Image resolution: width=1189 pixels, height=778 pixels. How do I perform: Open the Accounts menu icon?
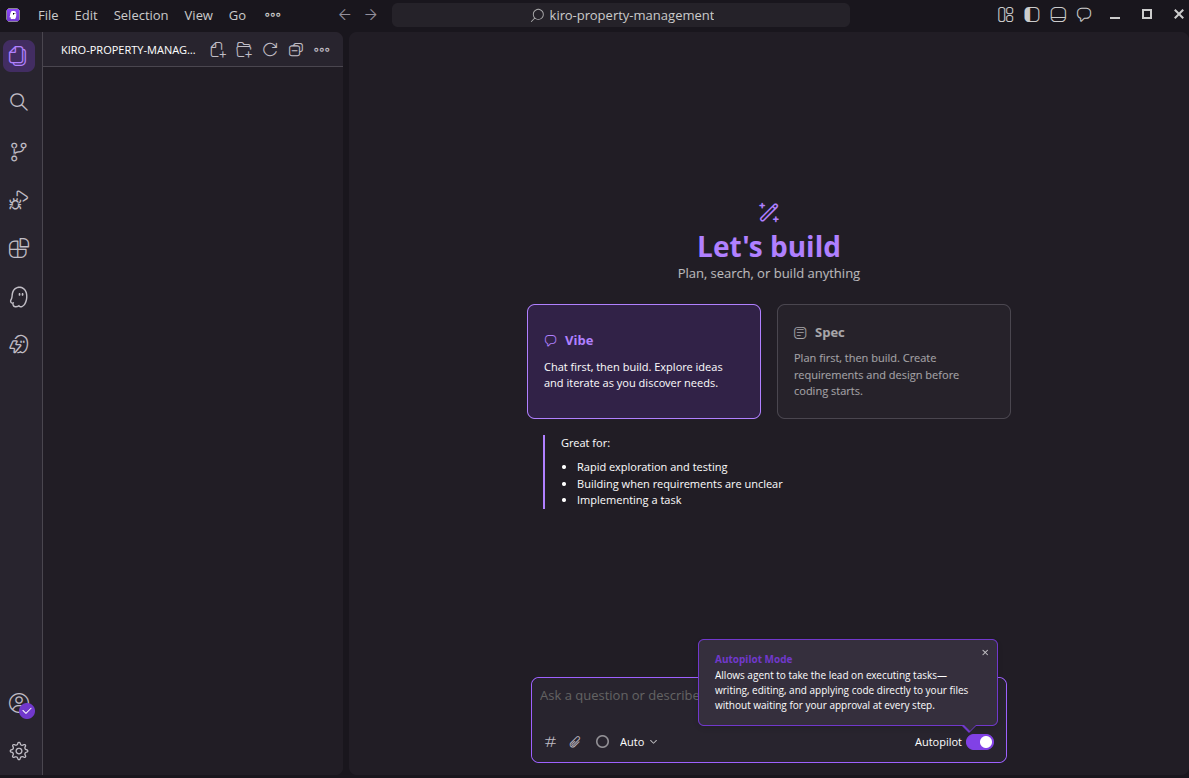(20, 704)
